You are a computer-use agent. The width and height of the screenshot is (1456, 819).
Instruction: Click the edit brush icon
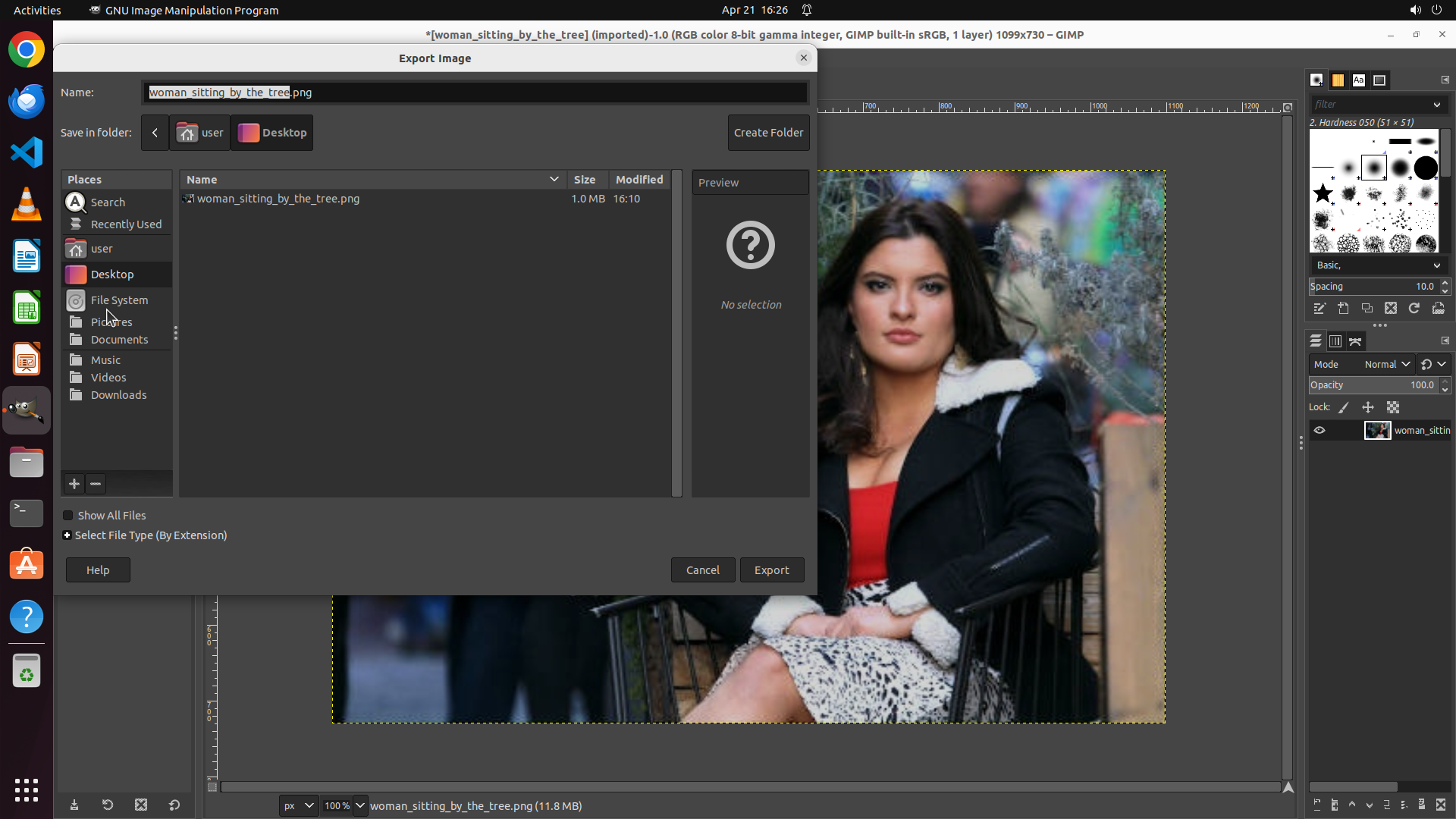coord(1319,309)
